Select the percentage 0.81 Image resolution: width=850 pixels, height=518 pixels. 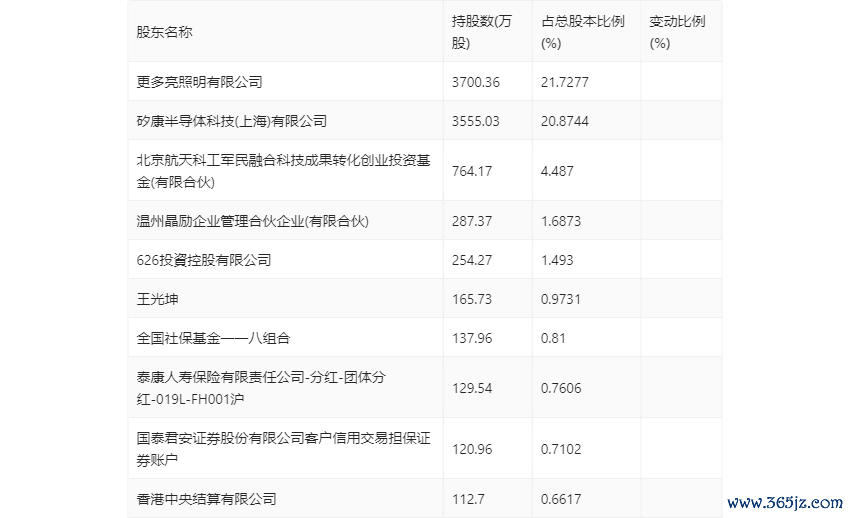click(553, 338)
